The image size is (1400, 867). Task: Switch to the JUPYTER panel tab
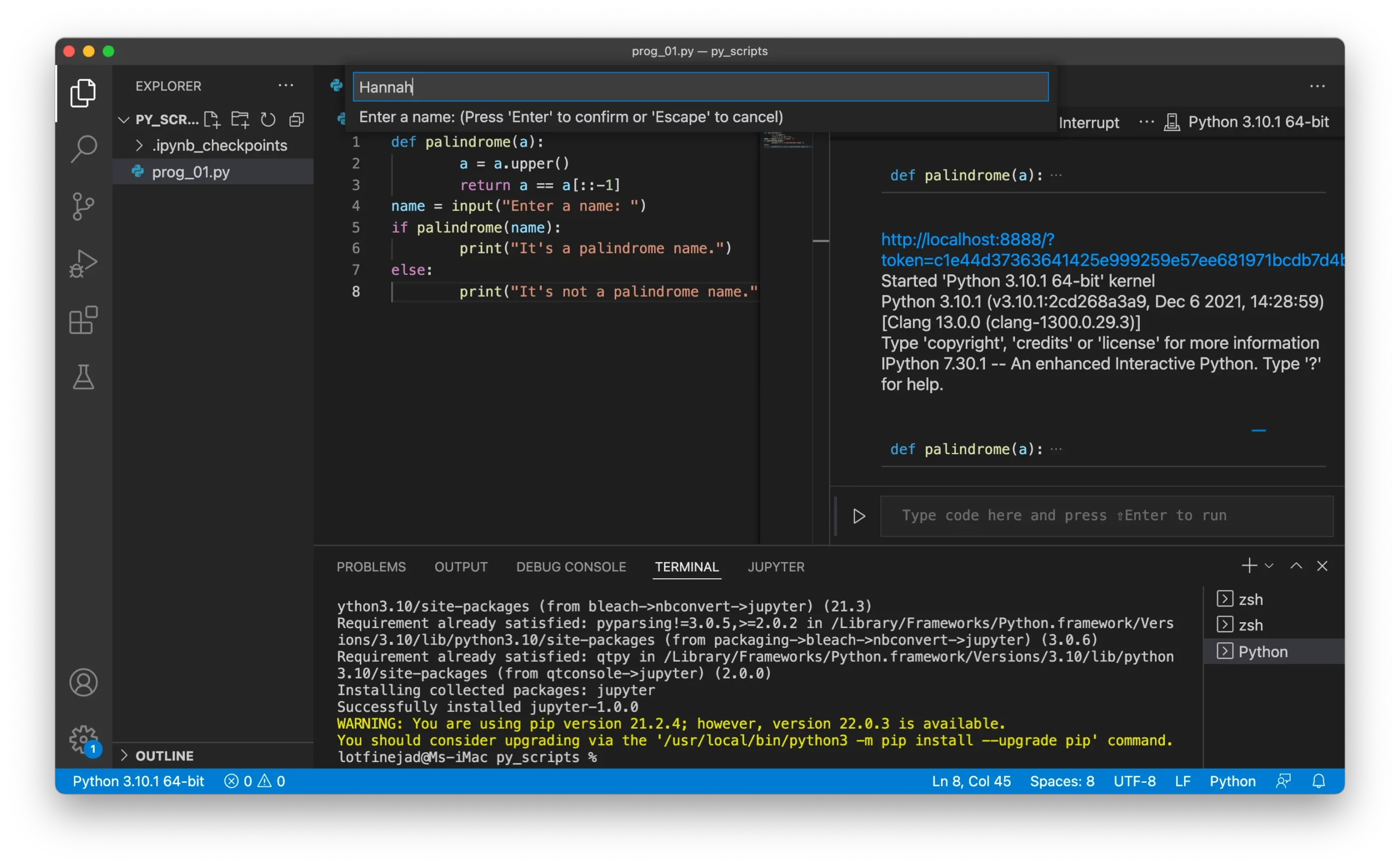coord(775,567)
